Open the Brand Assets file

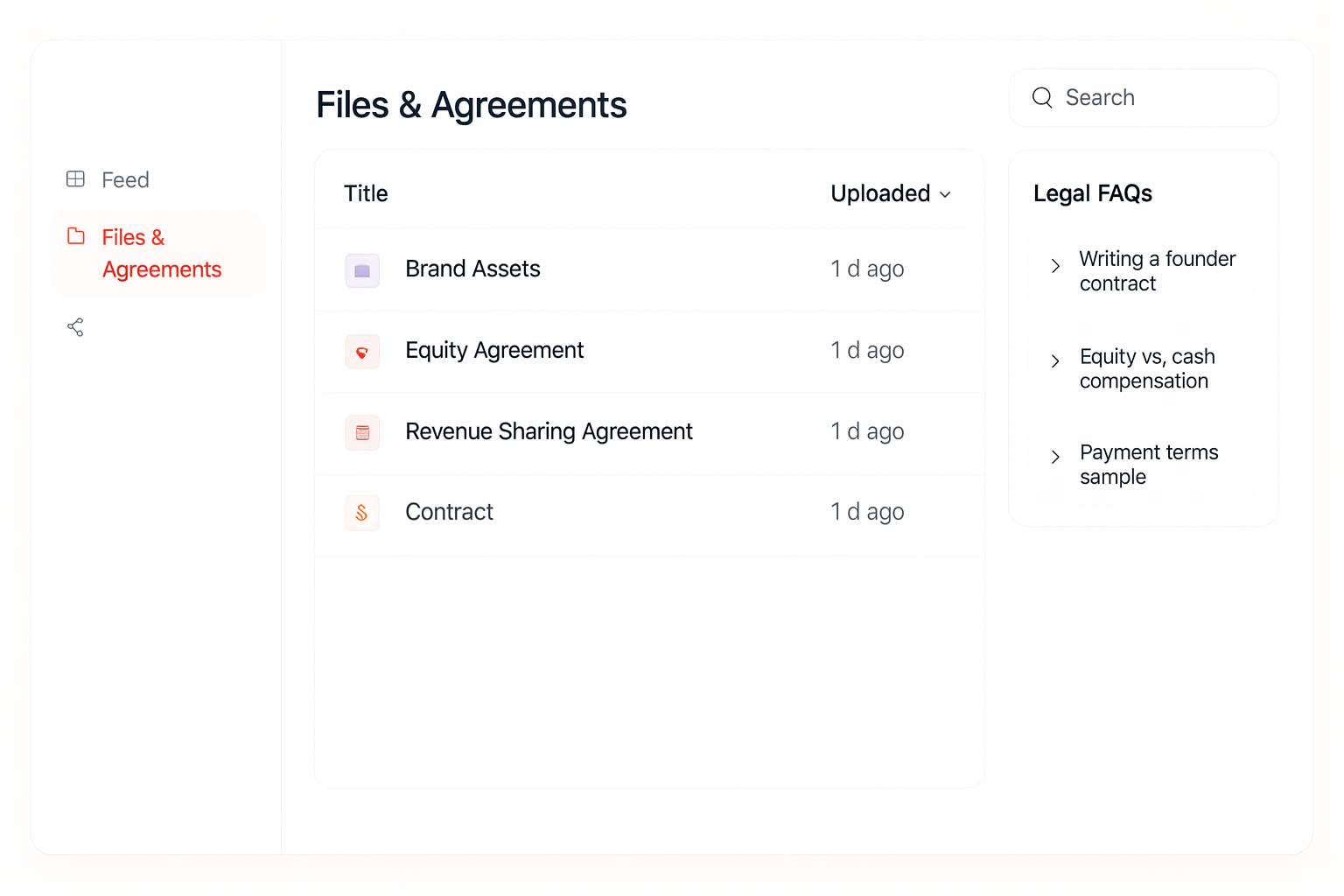472,269
